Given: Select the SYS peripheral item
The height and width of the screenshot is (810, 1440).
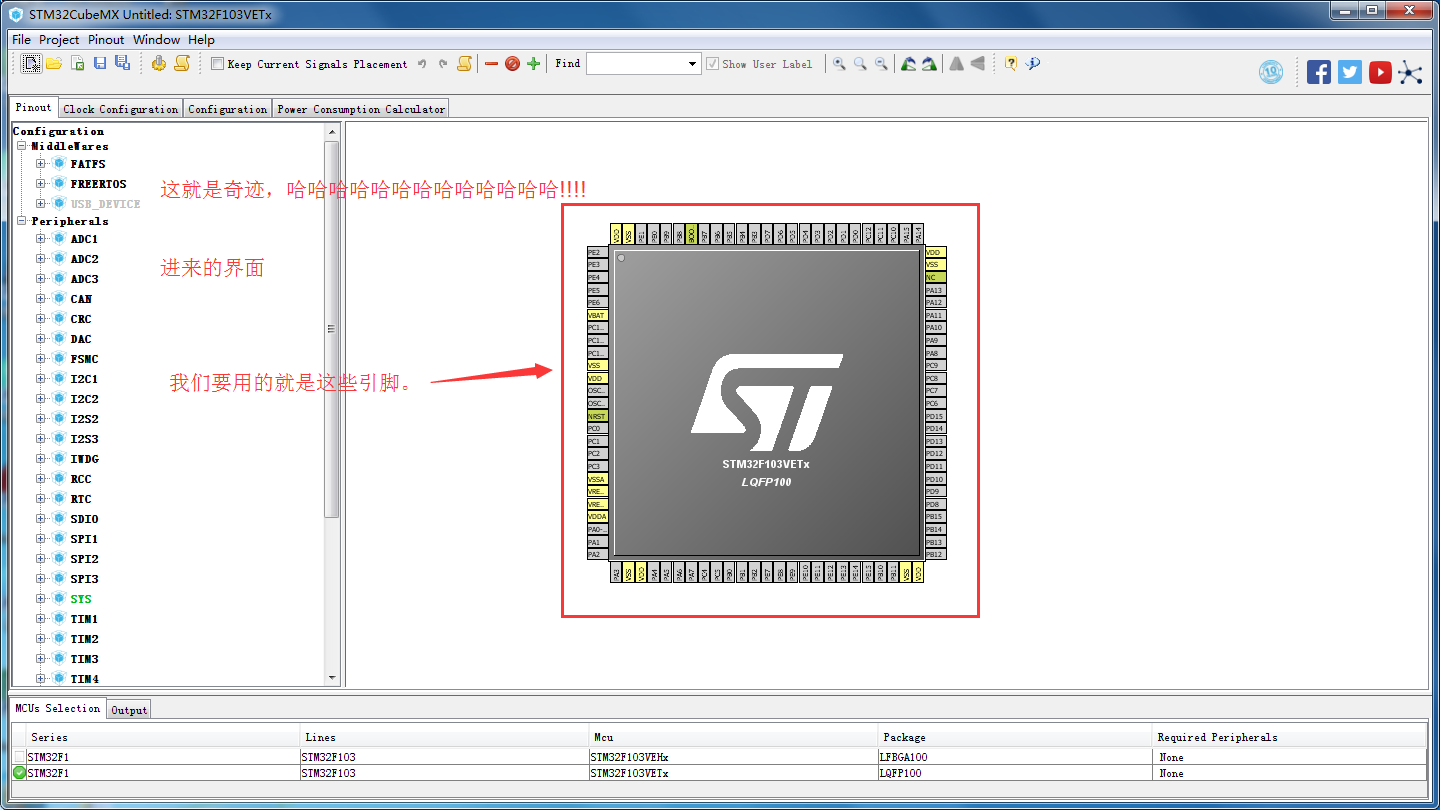Looking at the screenshot, I should click(x=80, y=599).
